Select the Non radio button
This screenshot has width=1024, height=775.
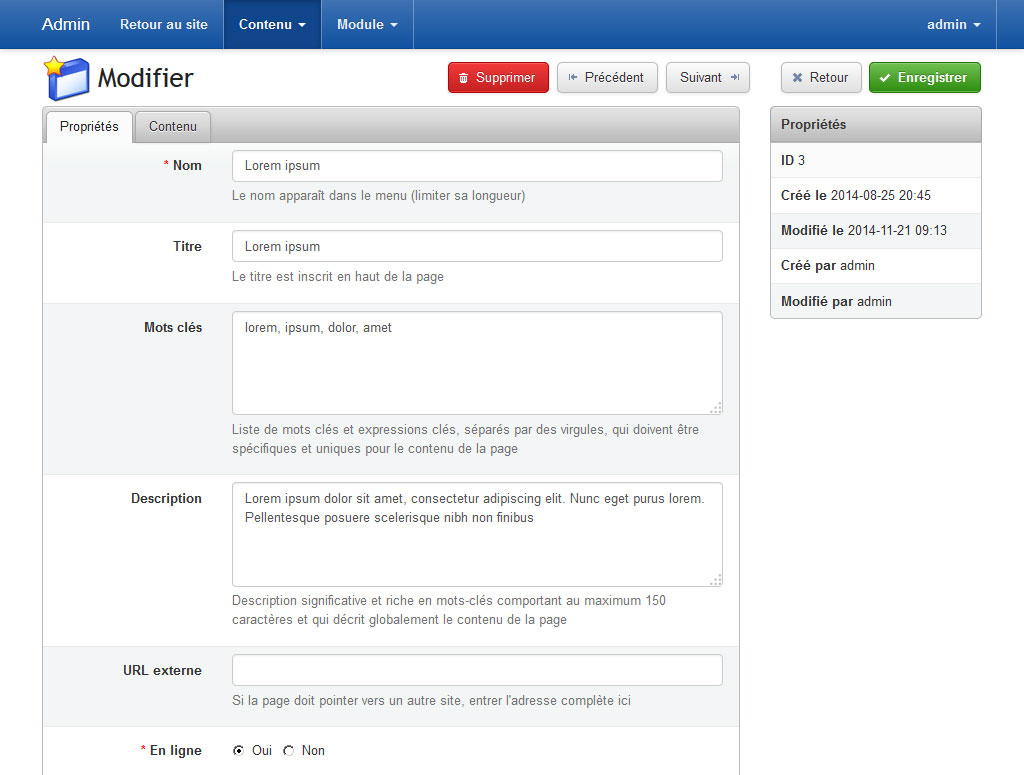pyautogui.click(x=288, y=751)
